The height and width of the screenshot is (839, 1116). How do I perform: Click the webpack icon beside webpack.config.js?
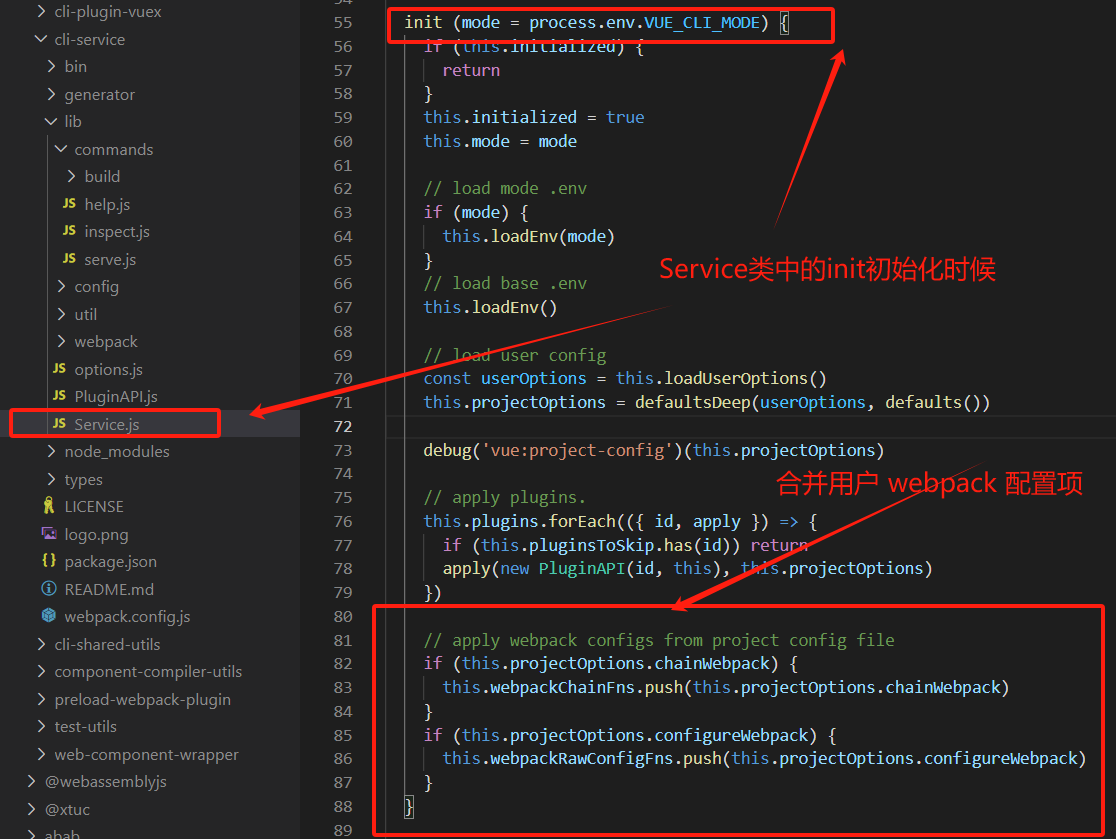pos(49,616)
